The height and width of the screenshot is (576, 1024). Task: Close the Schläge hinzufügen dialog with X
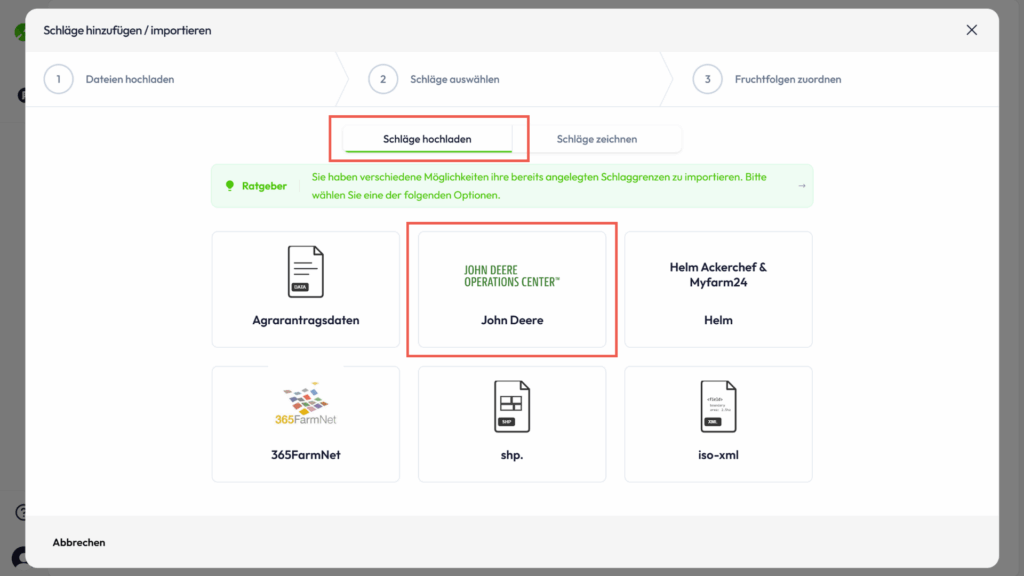(971, 30)
